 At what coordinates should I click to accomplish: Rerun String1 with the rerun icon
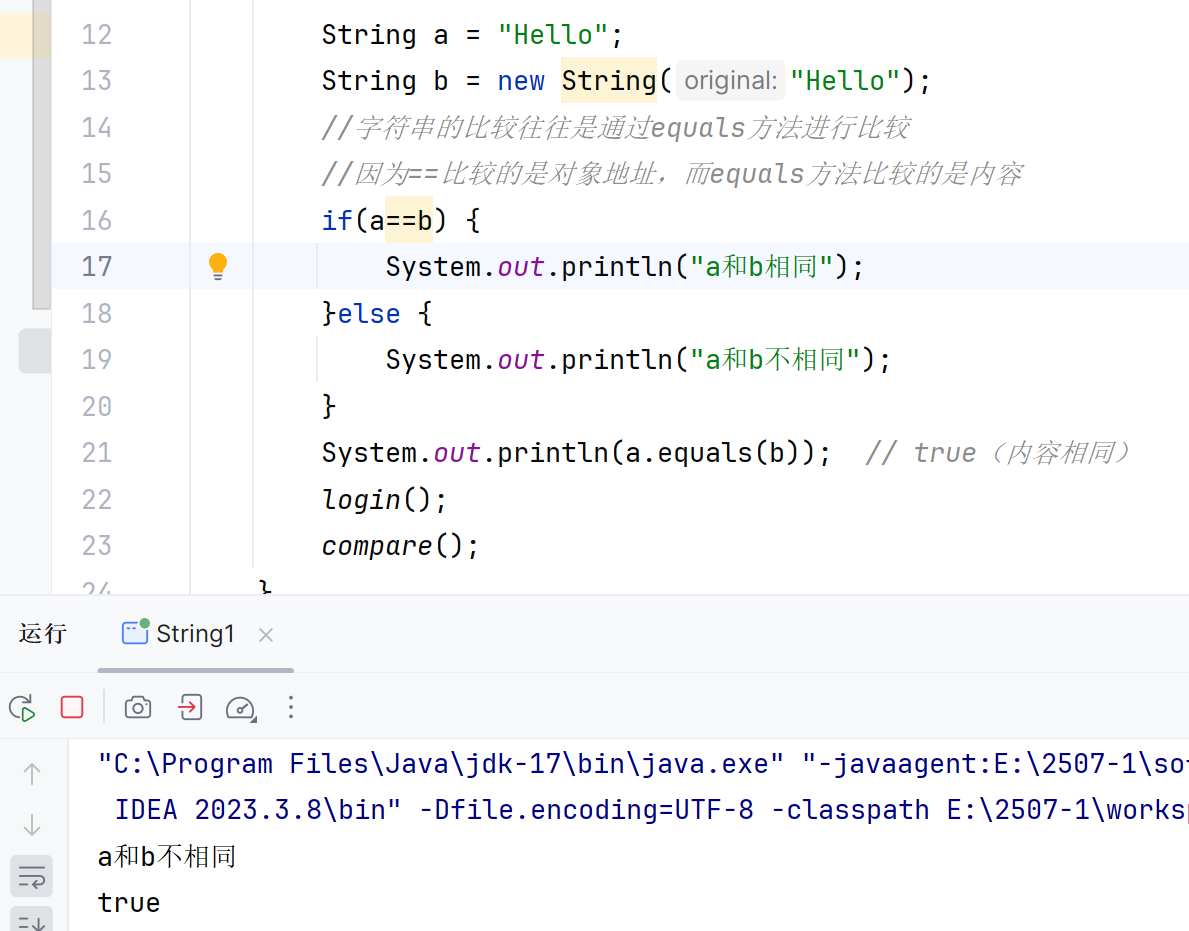coord(22,708)
